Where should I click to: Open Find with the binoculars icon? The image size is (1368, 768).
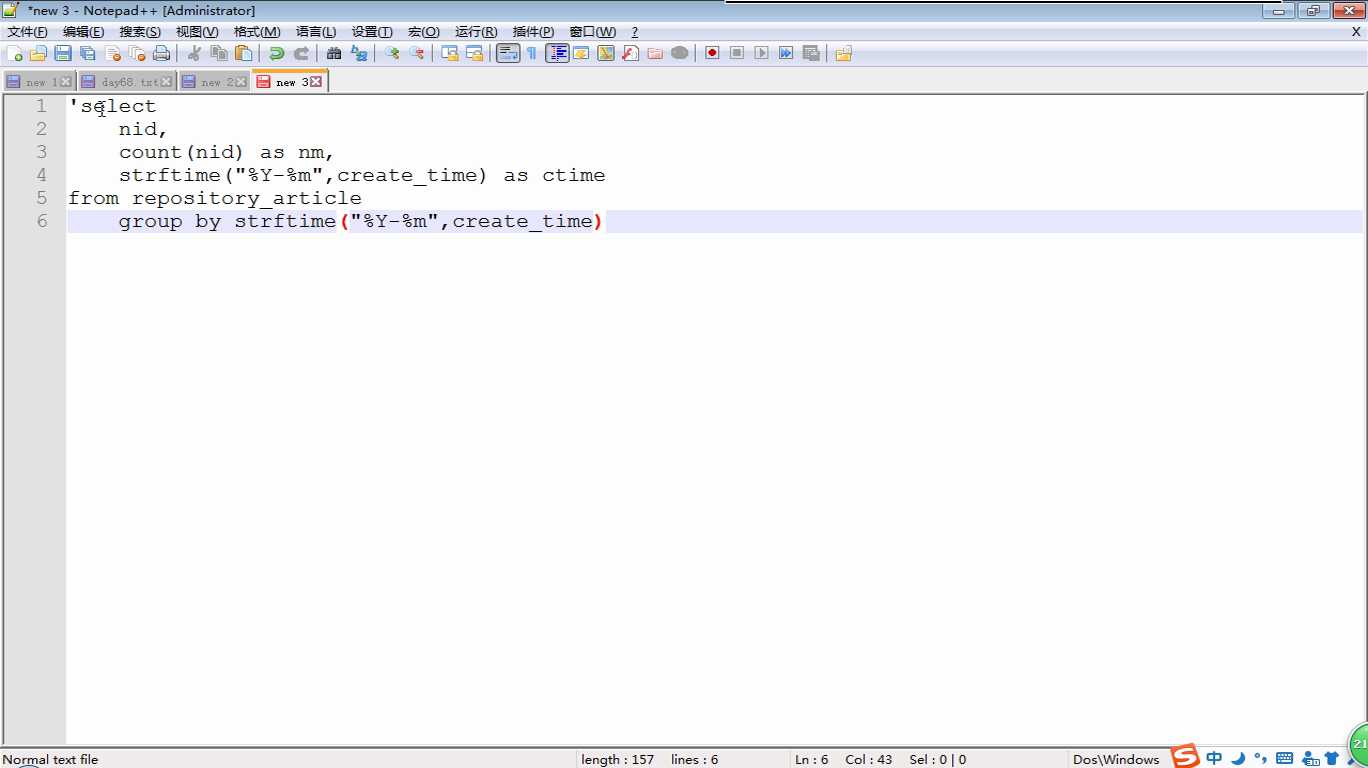(334, 53)
